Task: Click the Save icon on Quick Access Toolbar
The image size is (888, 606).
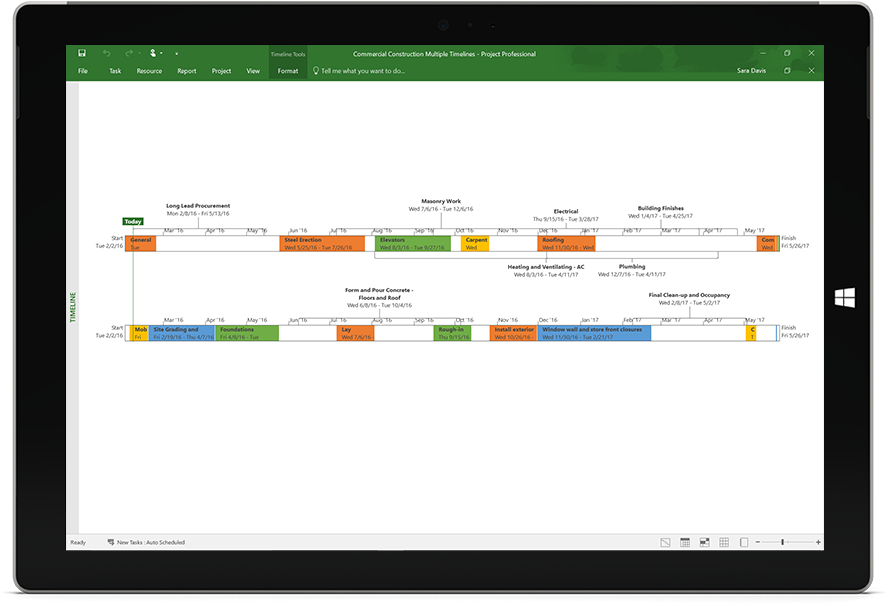Action: (x=82, y=53)
